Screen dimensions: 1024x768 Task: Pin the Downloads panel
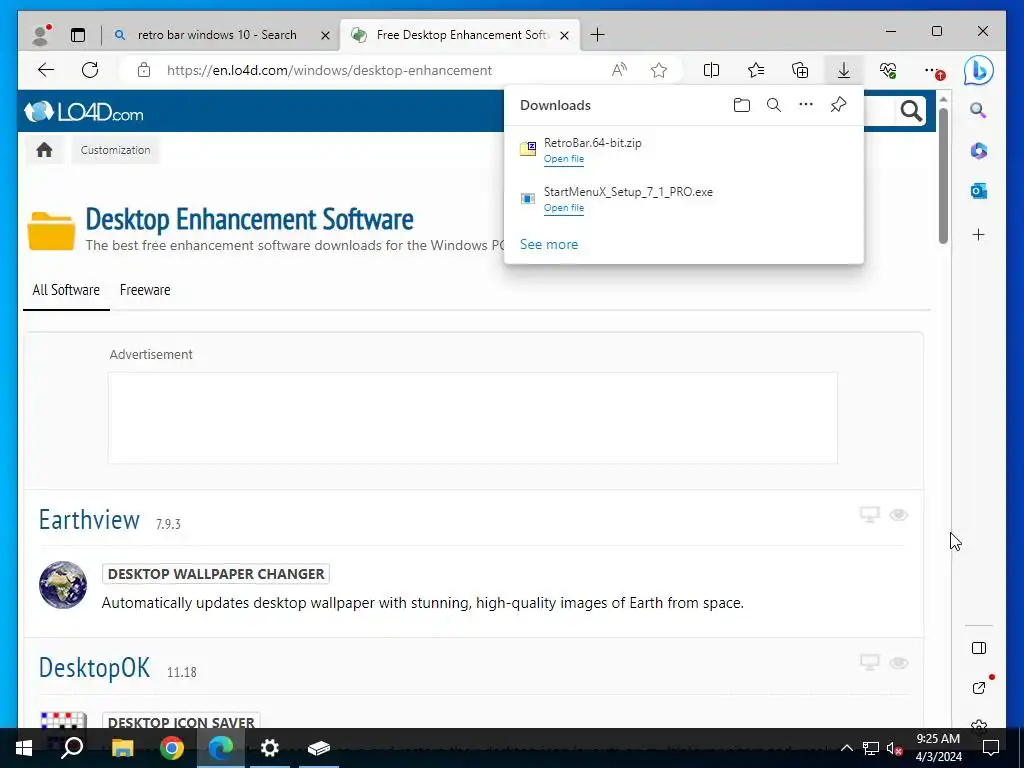click(x=839, y=104)
